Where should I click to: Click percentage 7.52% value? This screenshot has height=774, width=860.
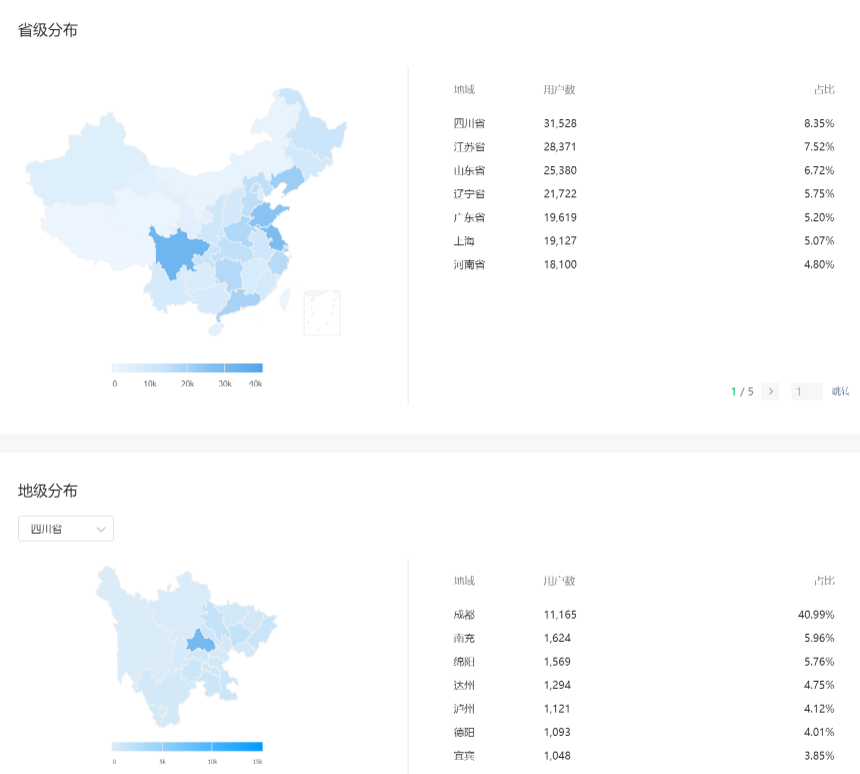(x=819, y=147)
